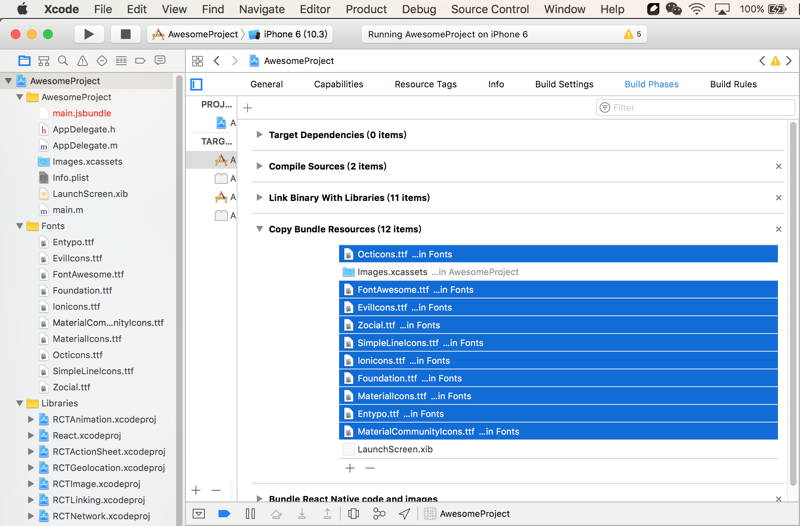Expand Link Binary With Libraries section
The height and width of the screenshot is (526, 800).
[x=259, y=197]
